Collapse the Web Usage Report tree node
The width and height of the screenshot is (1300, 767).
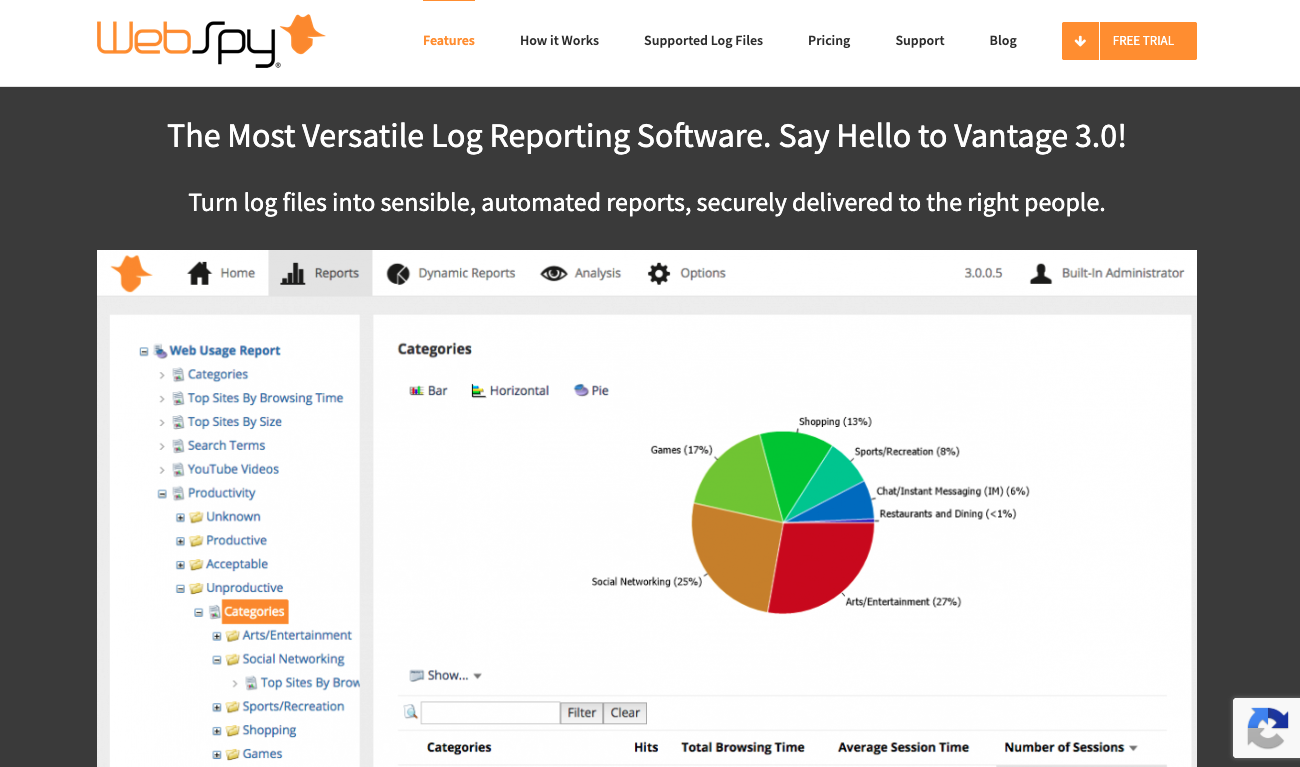pos(144,351)
